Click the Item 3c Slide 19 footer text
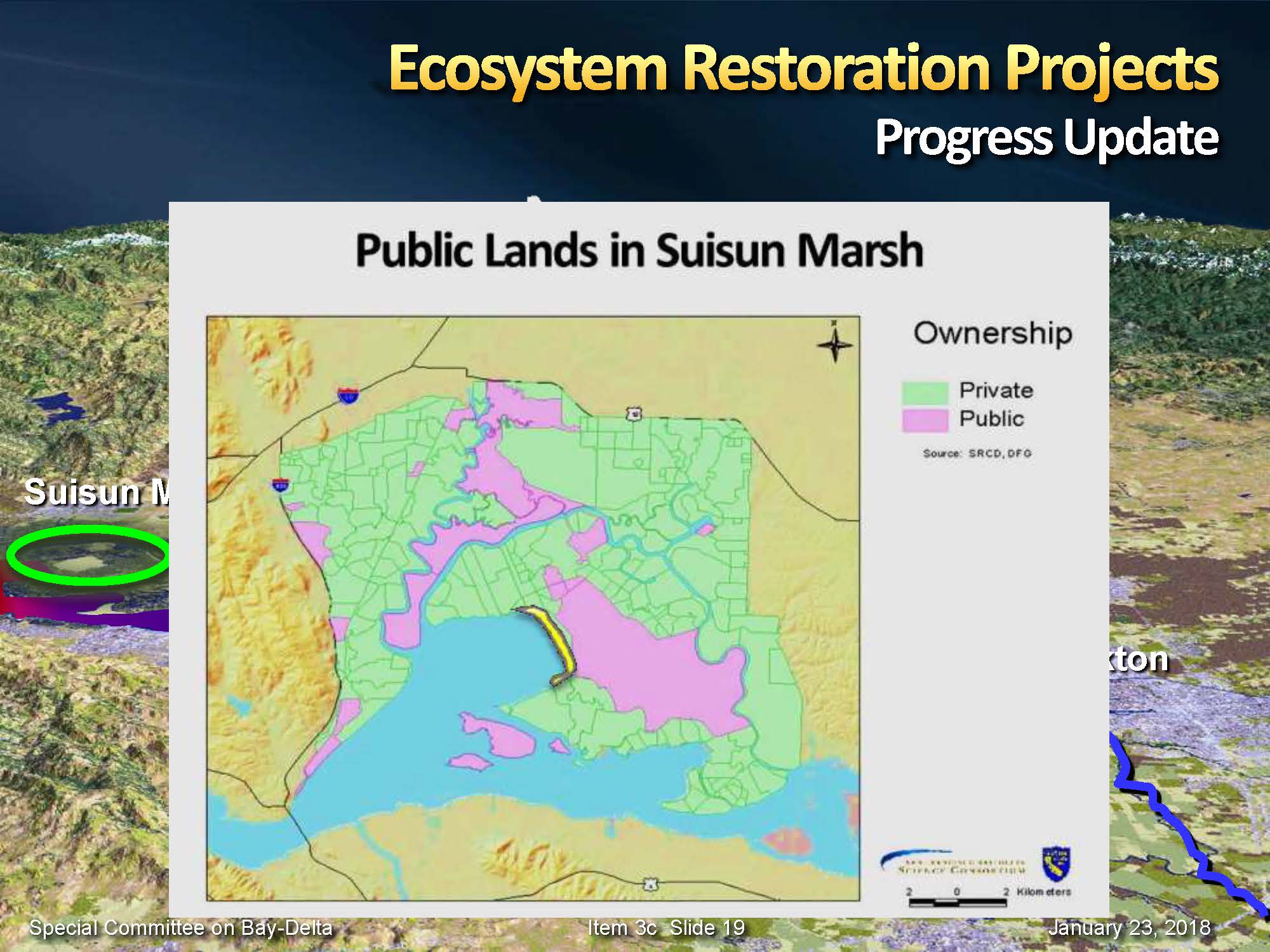Image resolution: width=1270 pixels, height=952 pixels. [665, 928]
